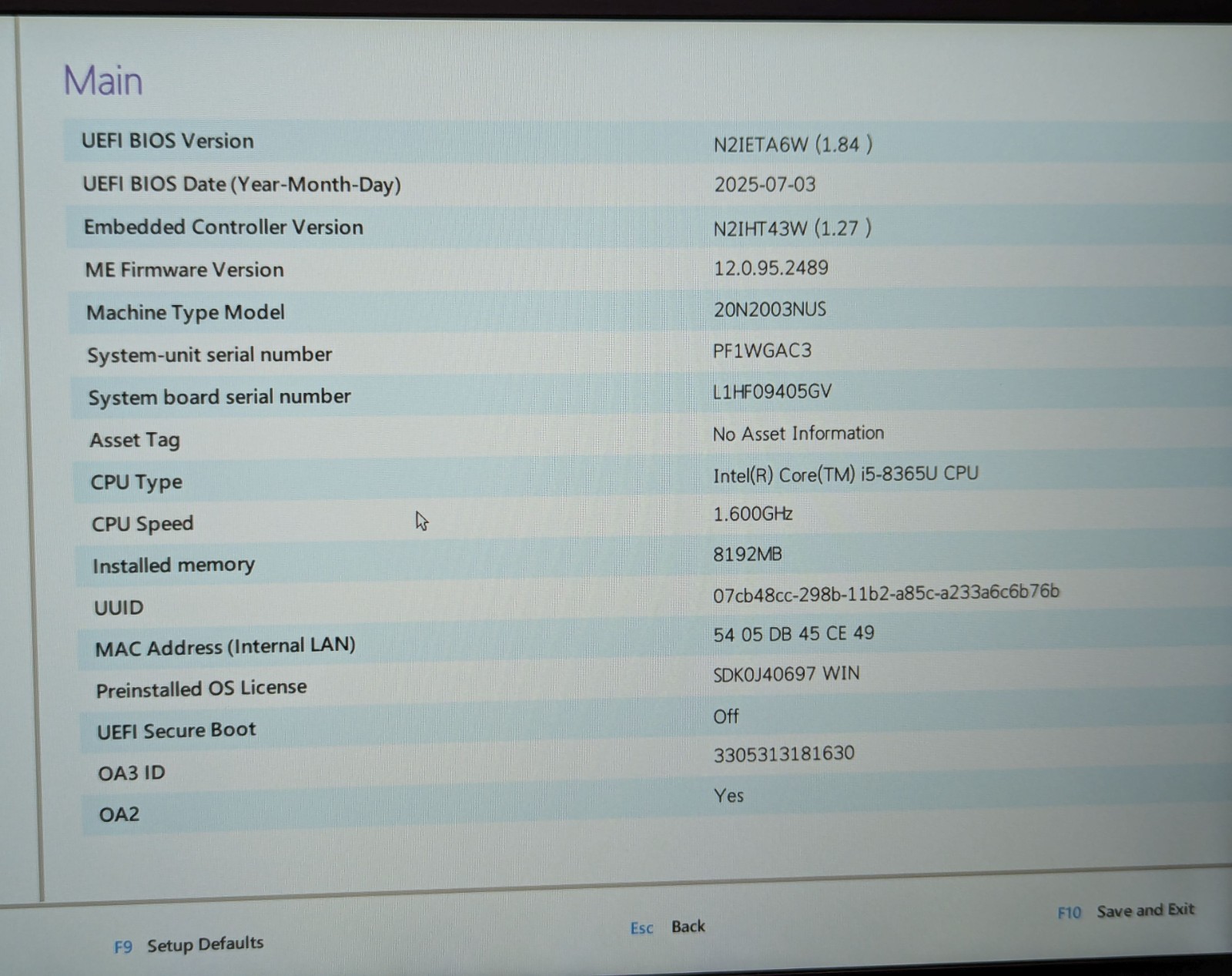The width and height of the screenshot is (1232, 976).
Task: Select UEFI Secure Boot label
Action: [x=176, y=730]
